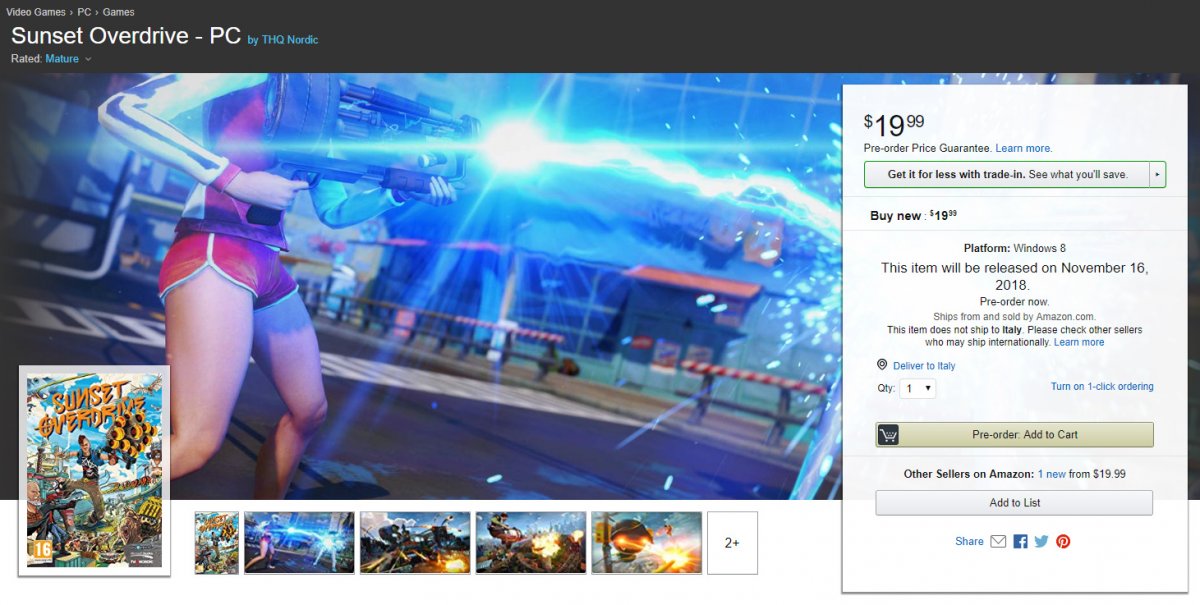Click the November 16, 2018 release text
The height and width of the screenshot is (605, 1200).
1014,277
